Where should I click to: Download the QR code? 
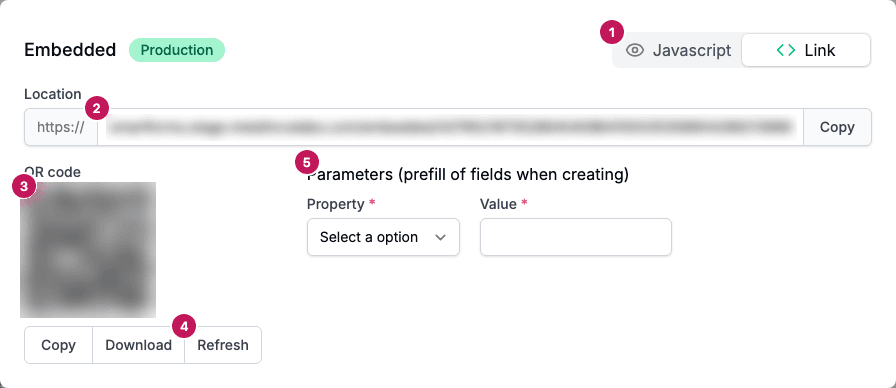(x=138, y=345)
